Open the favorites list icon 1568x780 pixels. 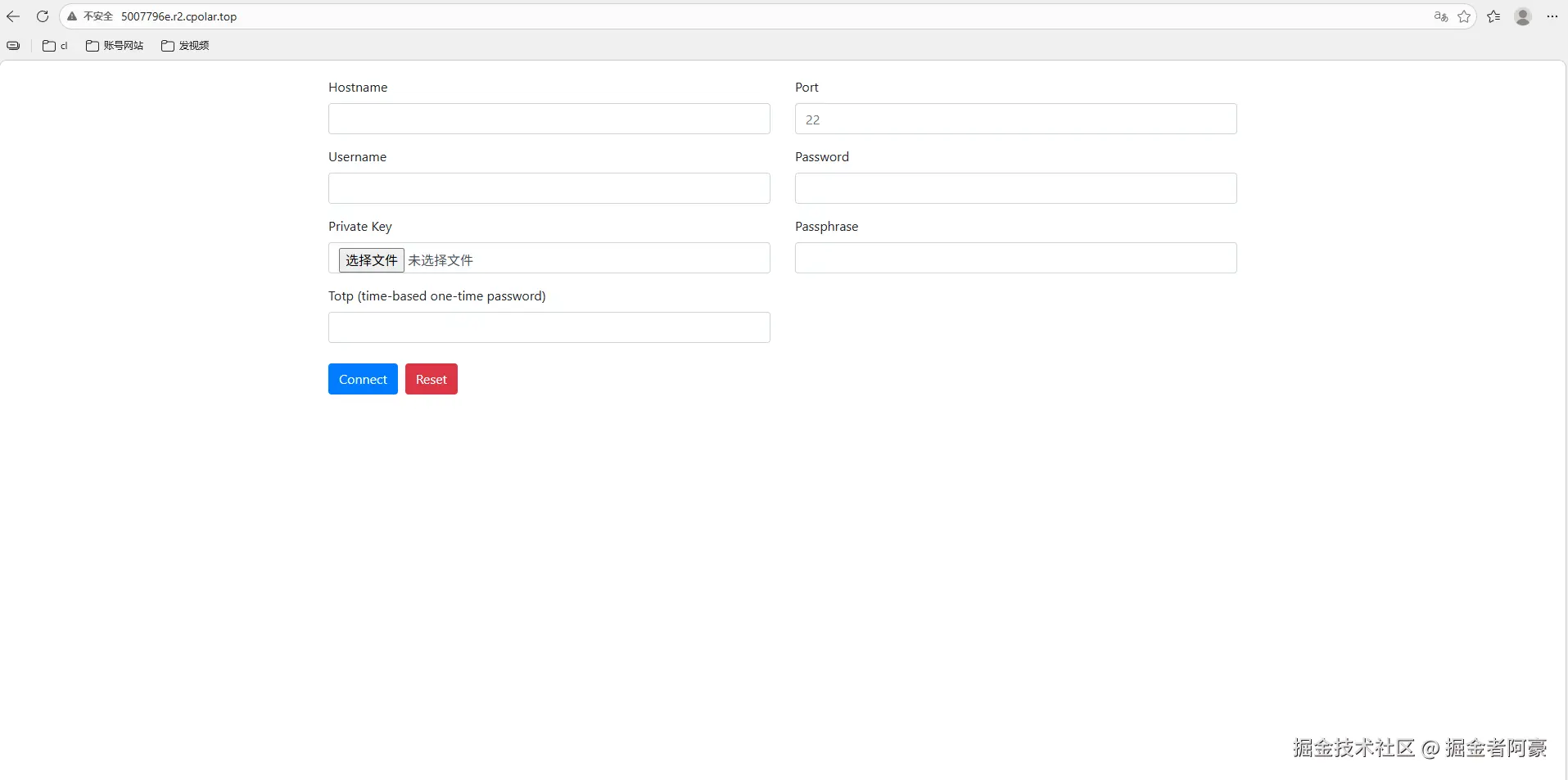point(1493,16)
